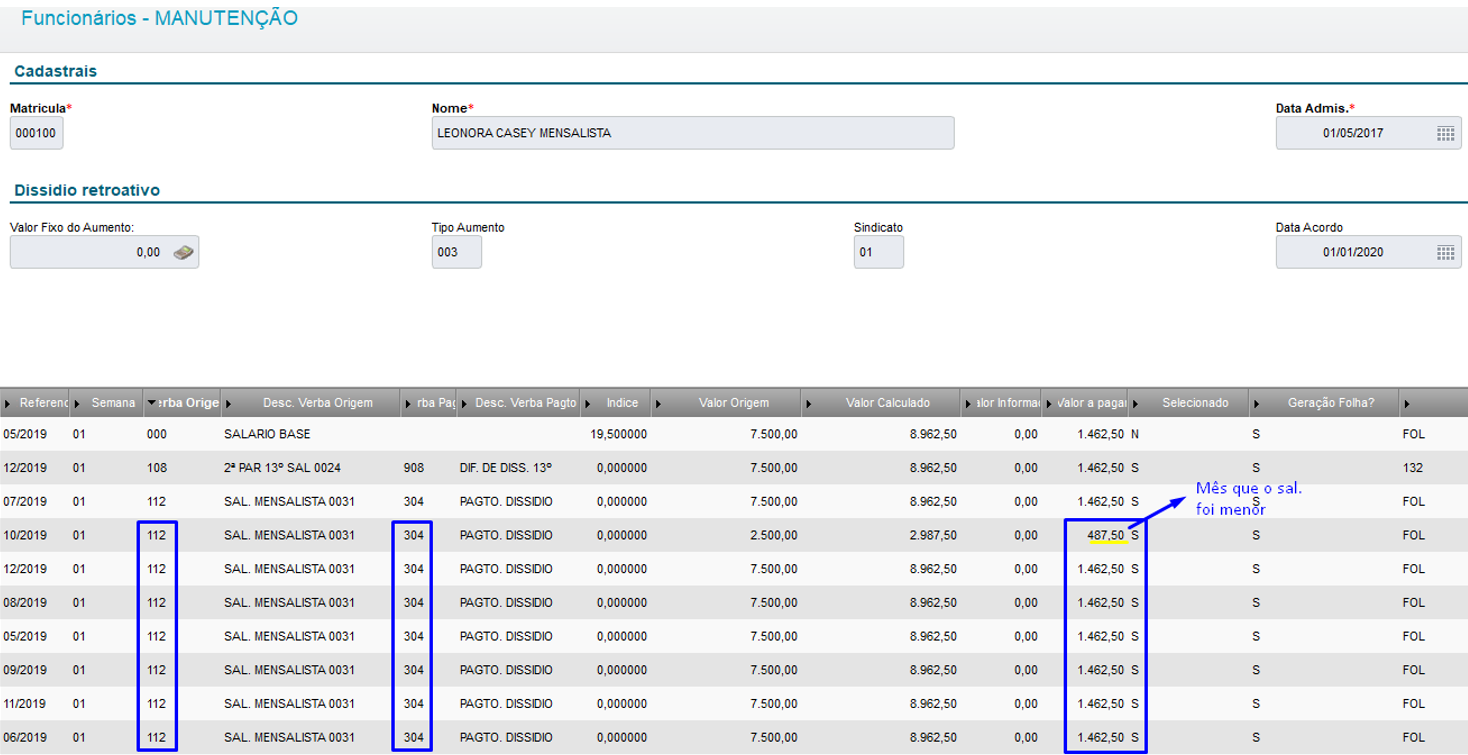The height and width of the screenshot is (755, 1468).
Task: Click the reference cell 11/2019
Action: [26, 704]
